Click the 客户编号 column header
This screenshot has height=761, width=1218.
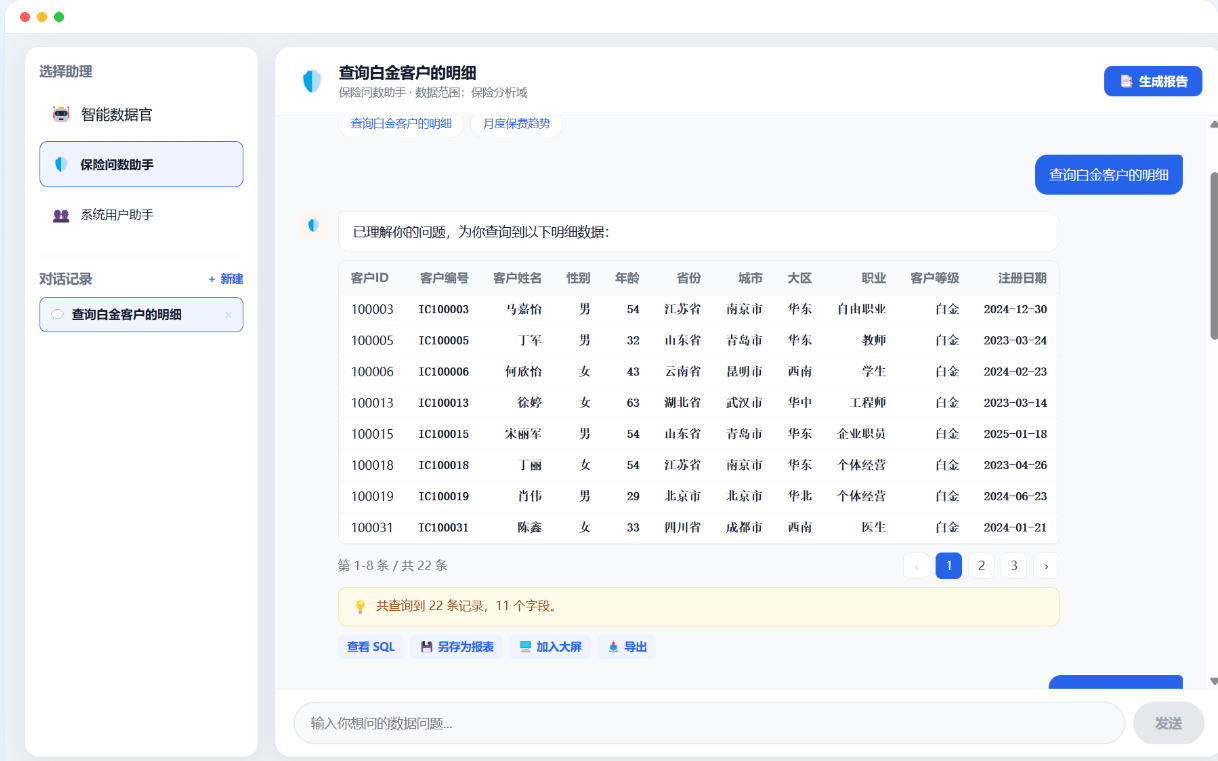pos(444,278)
